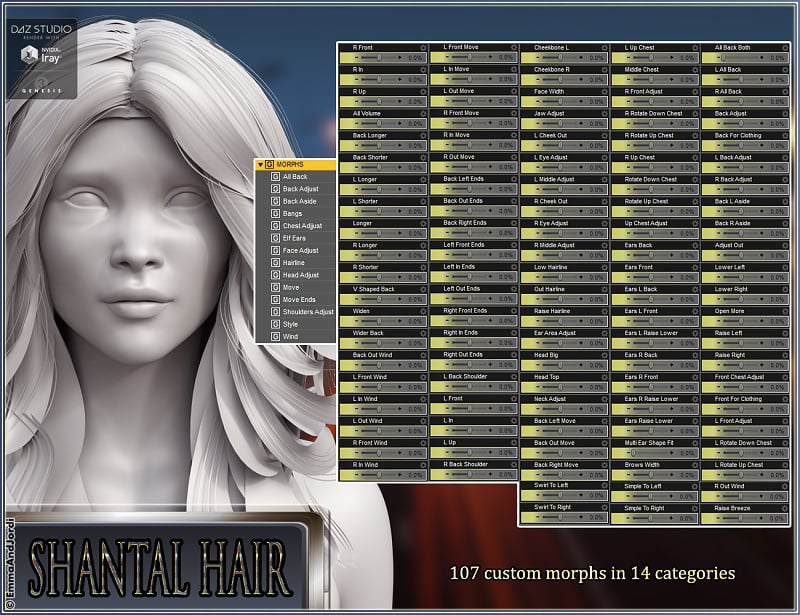Open the Back Aside category
The height and width of the screenshot is (615, 800).
coord(299,201)
